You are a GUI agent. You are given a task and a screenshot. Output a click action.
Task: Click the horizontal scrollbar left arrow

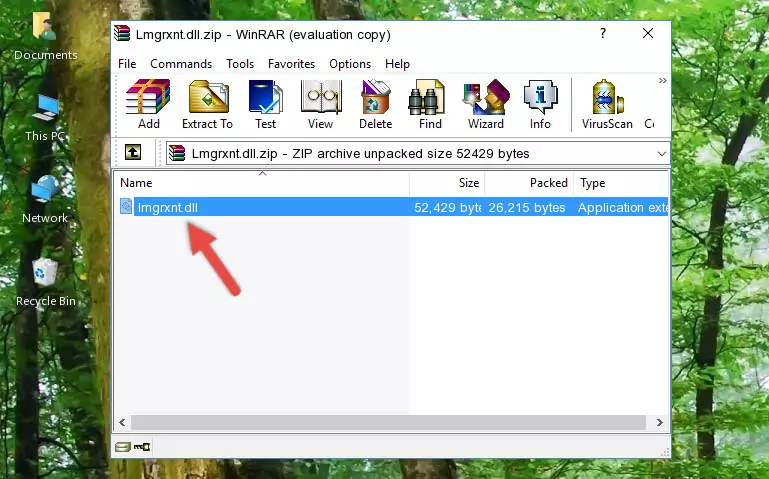[x=122, y=422]
